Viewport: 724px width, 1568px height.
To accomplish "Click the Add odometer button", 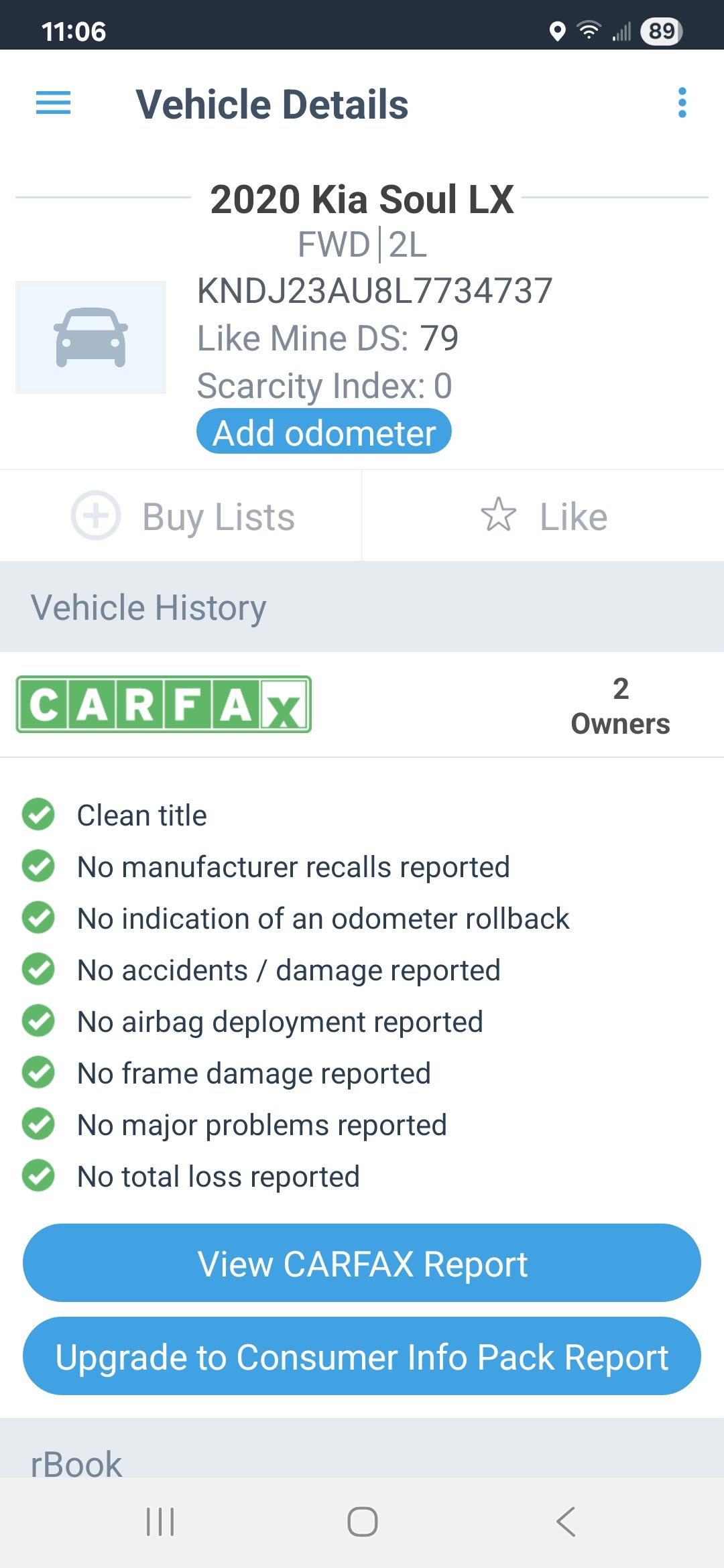I will click(x=324, y=432).
